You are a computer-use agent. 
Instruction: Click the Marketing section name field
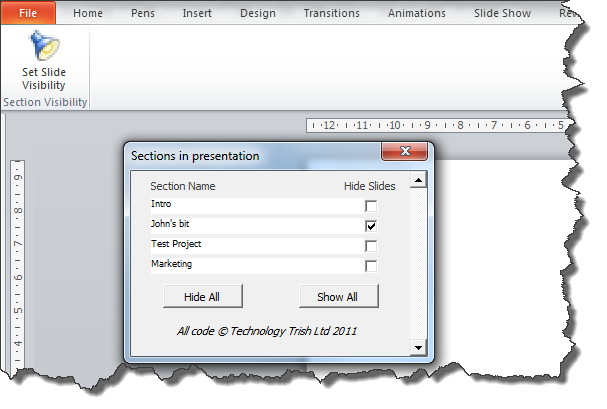click(250, 265)
